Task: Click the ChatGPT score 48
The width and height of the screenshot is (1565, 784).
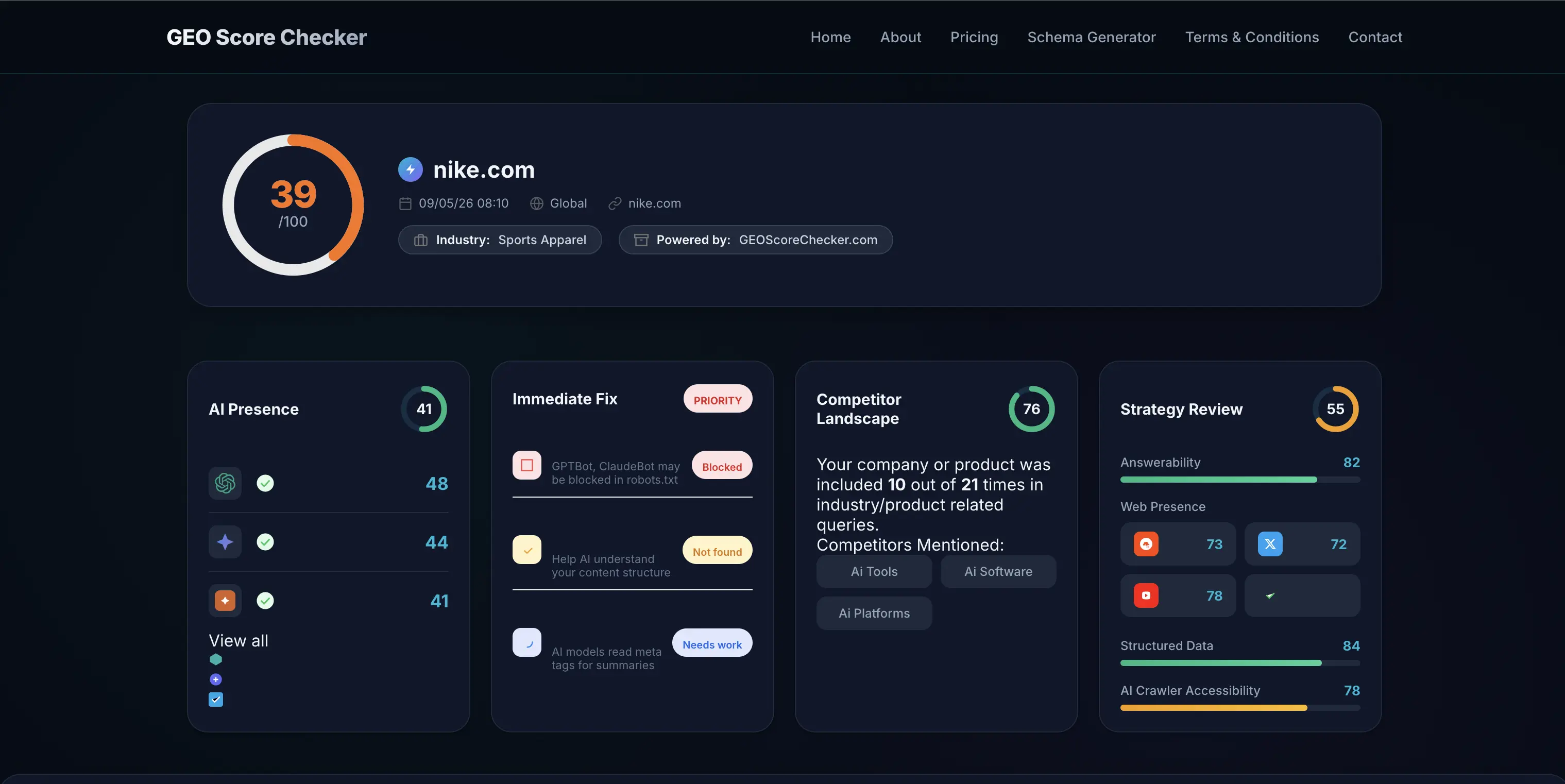Action: click(x=436, y=483)
